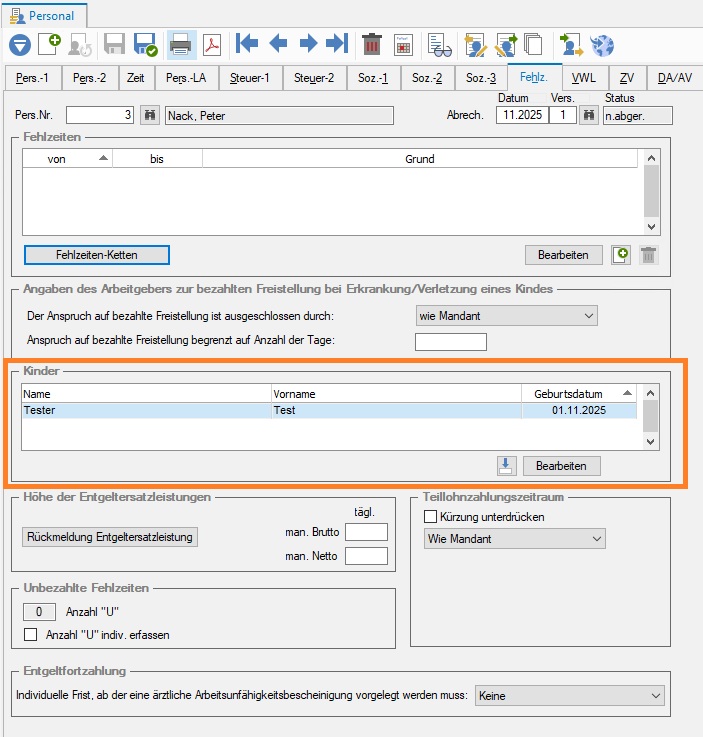The height and width of the screenshot is (737, 703).
Task: Open the DA/AV tab
Action: 675,78
